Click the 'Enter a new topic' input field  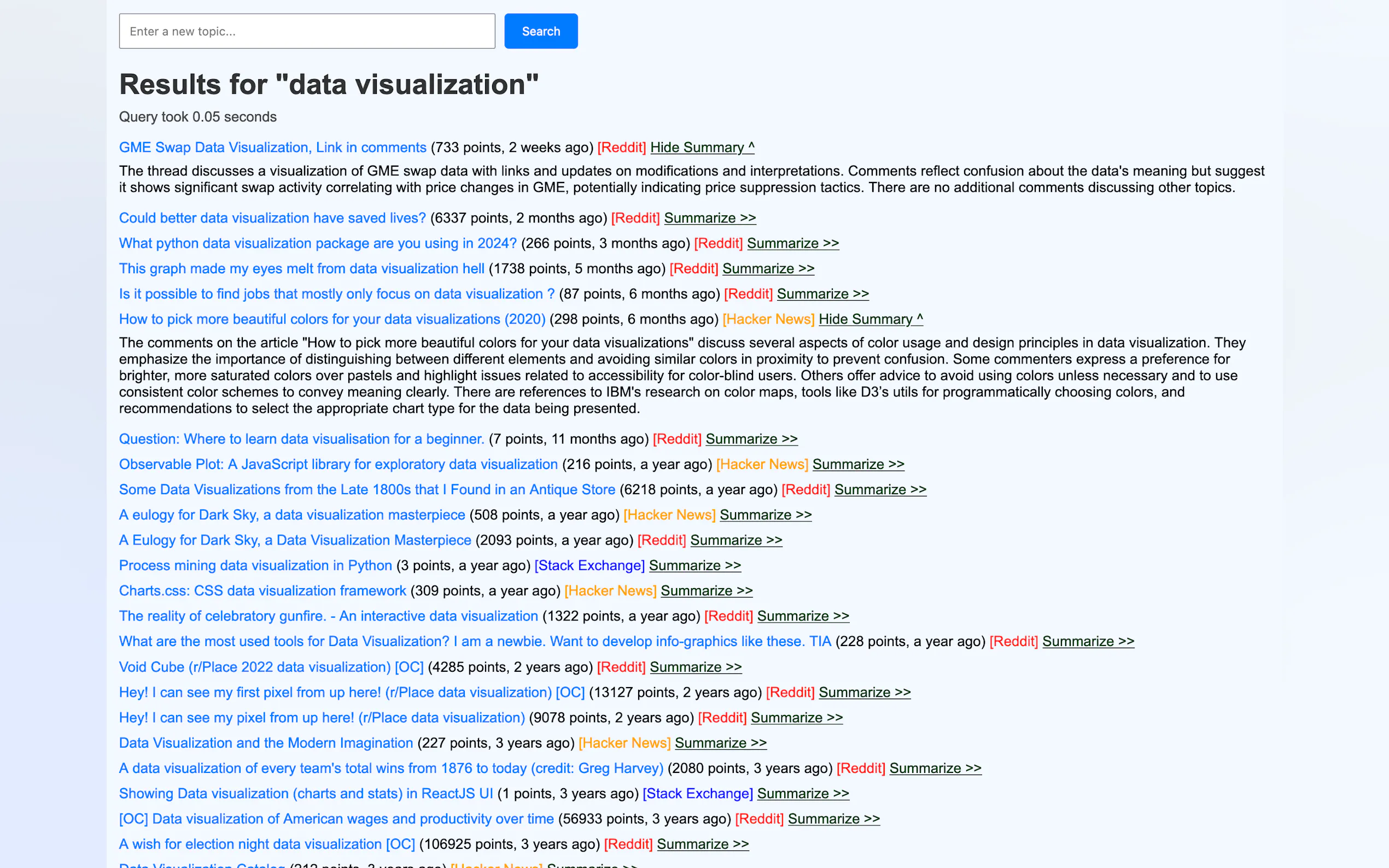307,31
